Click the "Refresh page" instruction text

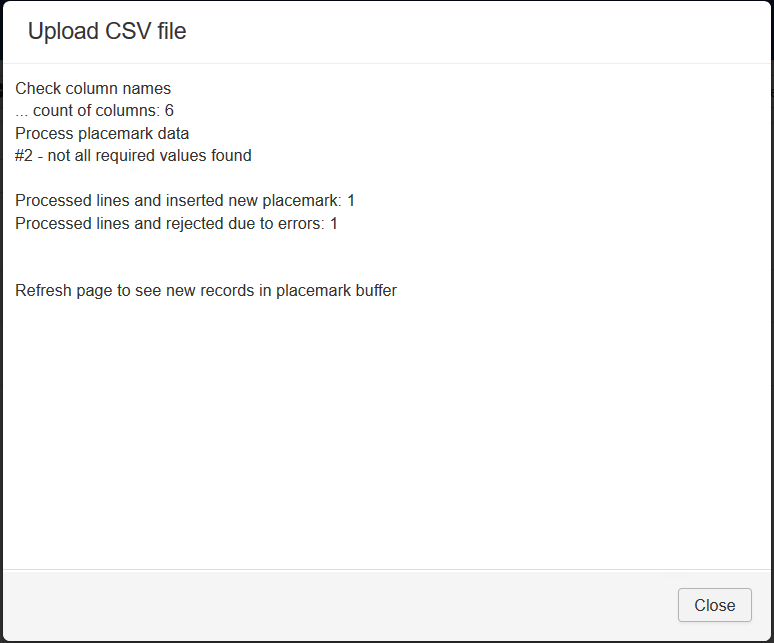pyautogui.click(x=206, y=291)
